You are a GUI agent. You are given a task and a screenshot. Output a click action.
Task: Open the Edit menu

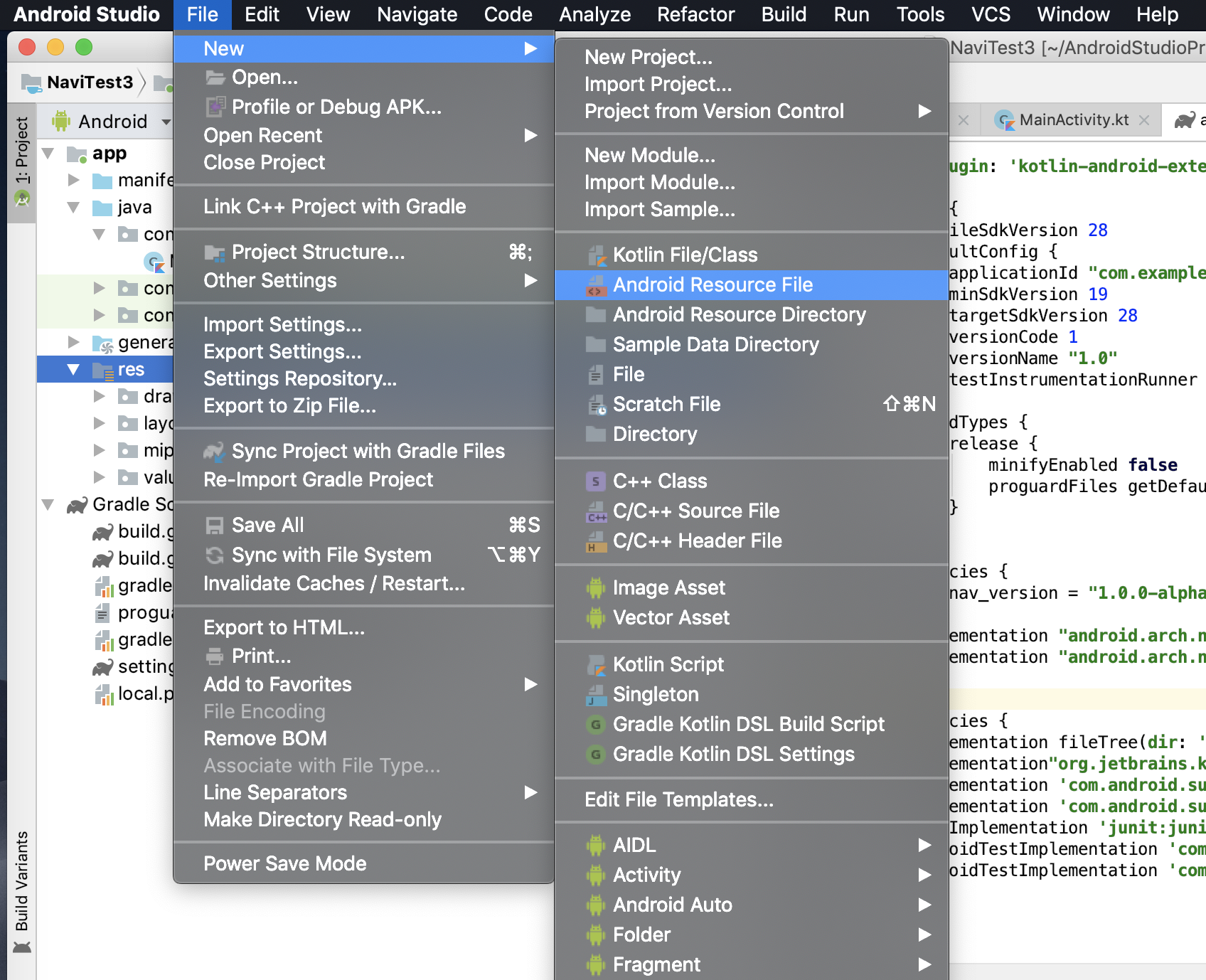click(262, 14)
